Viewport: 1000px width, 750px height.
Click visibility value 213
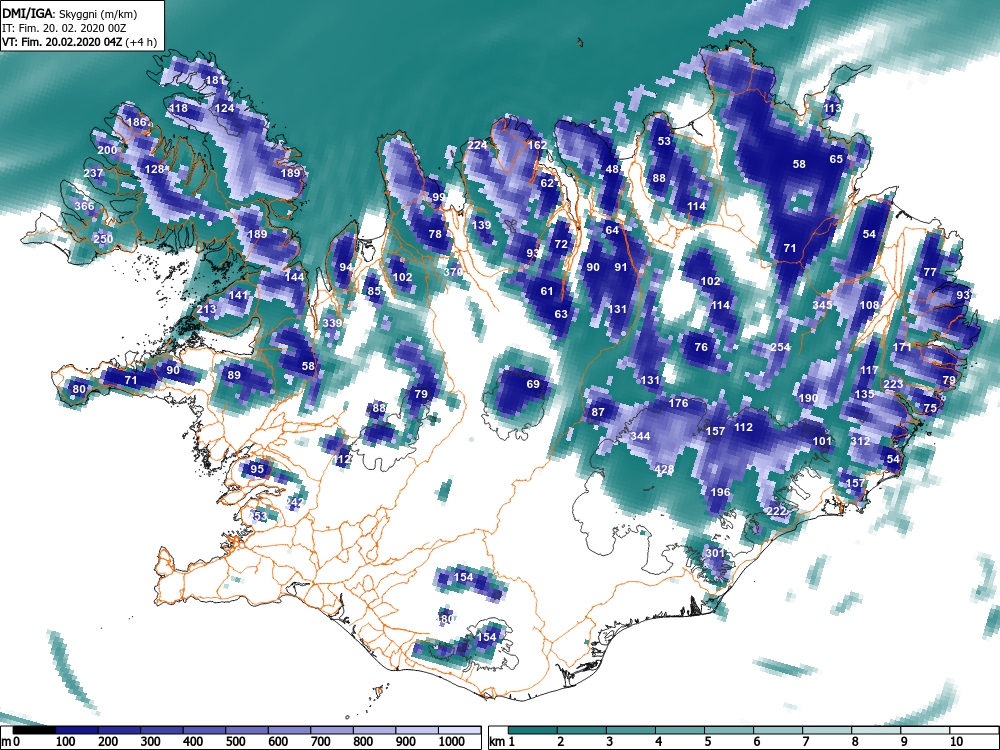point(206,309)
